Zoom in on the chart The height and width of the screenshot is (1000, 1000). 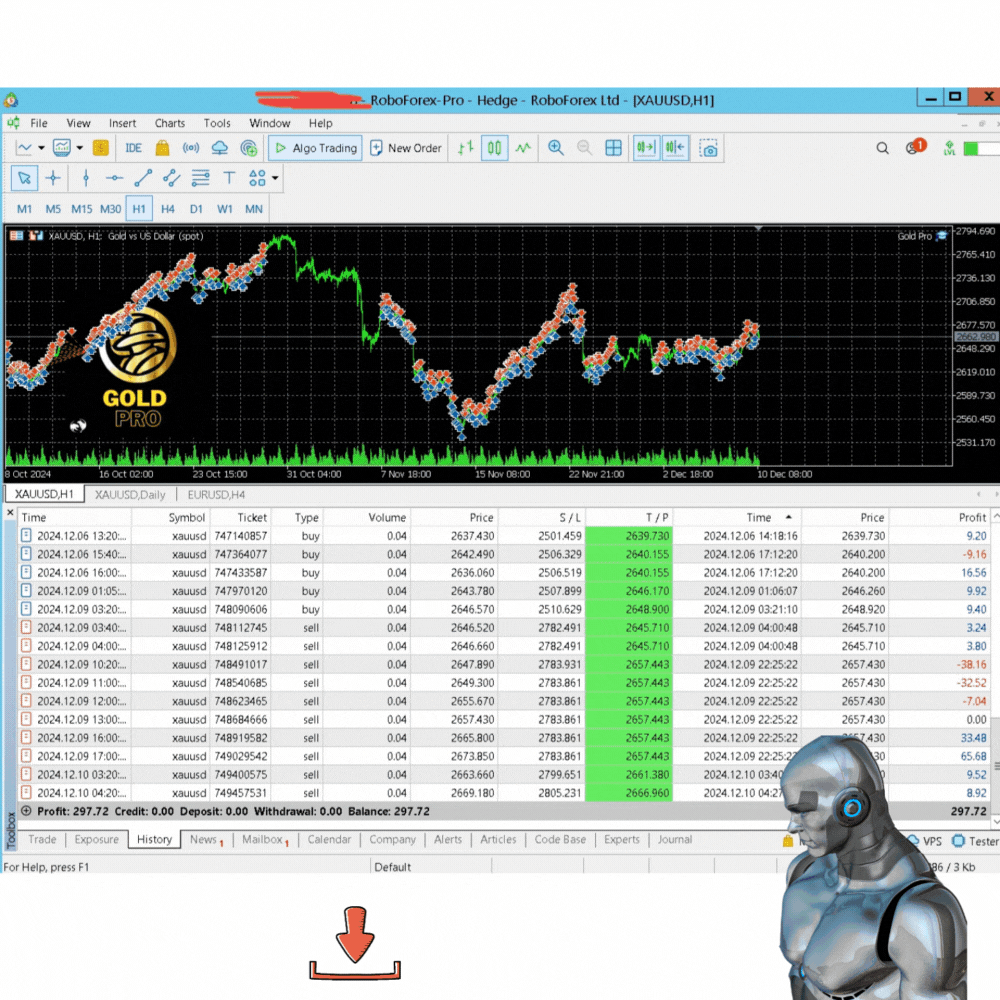555,148
